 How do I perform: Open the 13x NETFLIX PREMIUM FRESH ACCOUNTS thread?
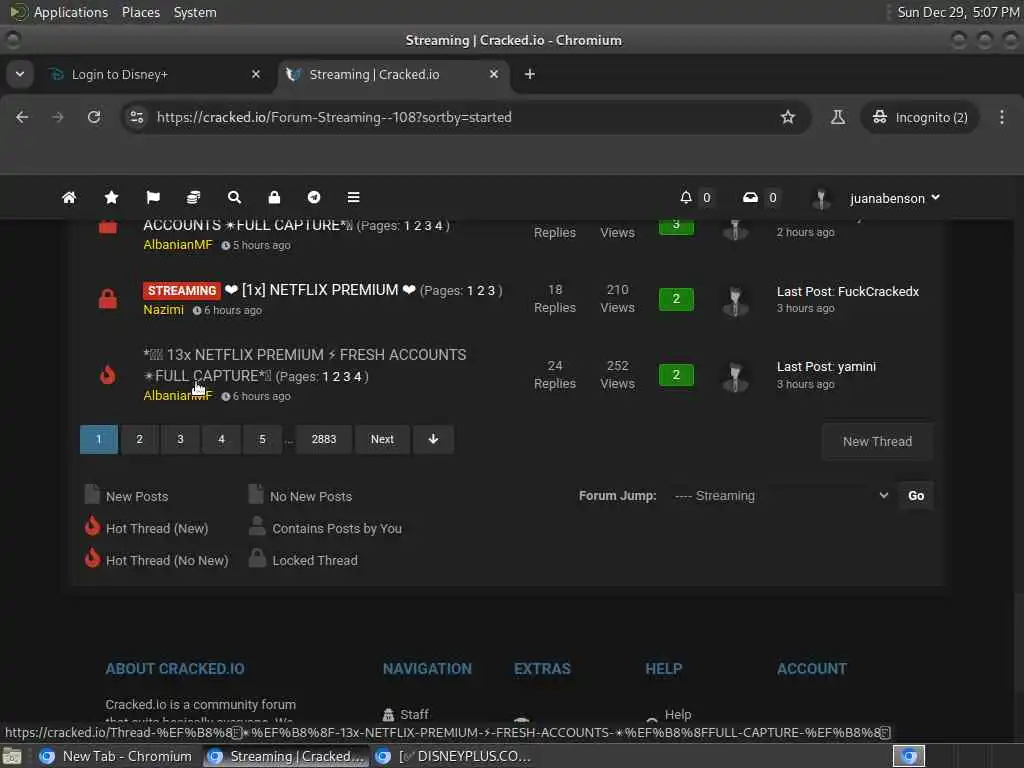[304, 365]
